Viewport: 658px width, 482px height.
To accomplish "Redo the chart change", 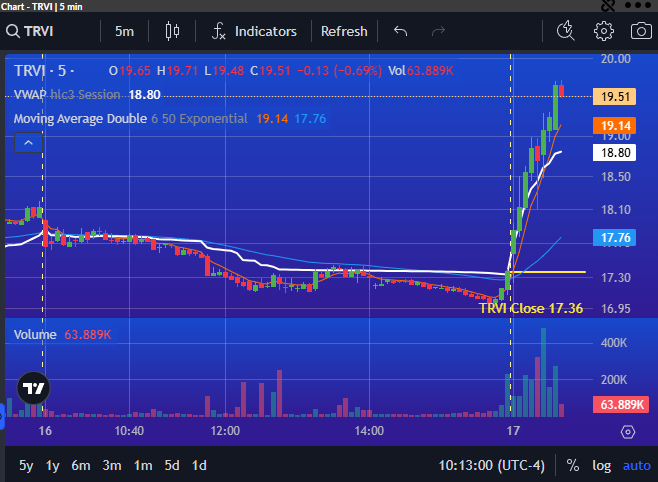I will click(438, 31).
